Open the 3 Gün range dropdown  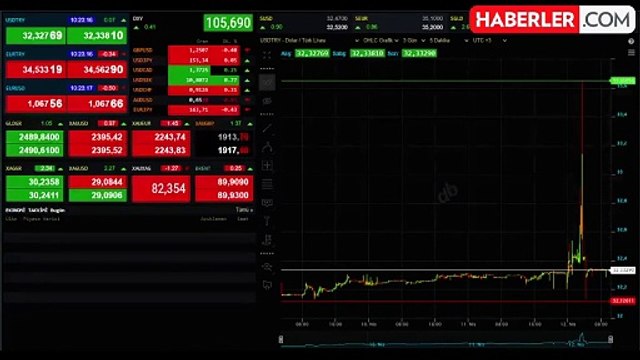pos(414,41)
